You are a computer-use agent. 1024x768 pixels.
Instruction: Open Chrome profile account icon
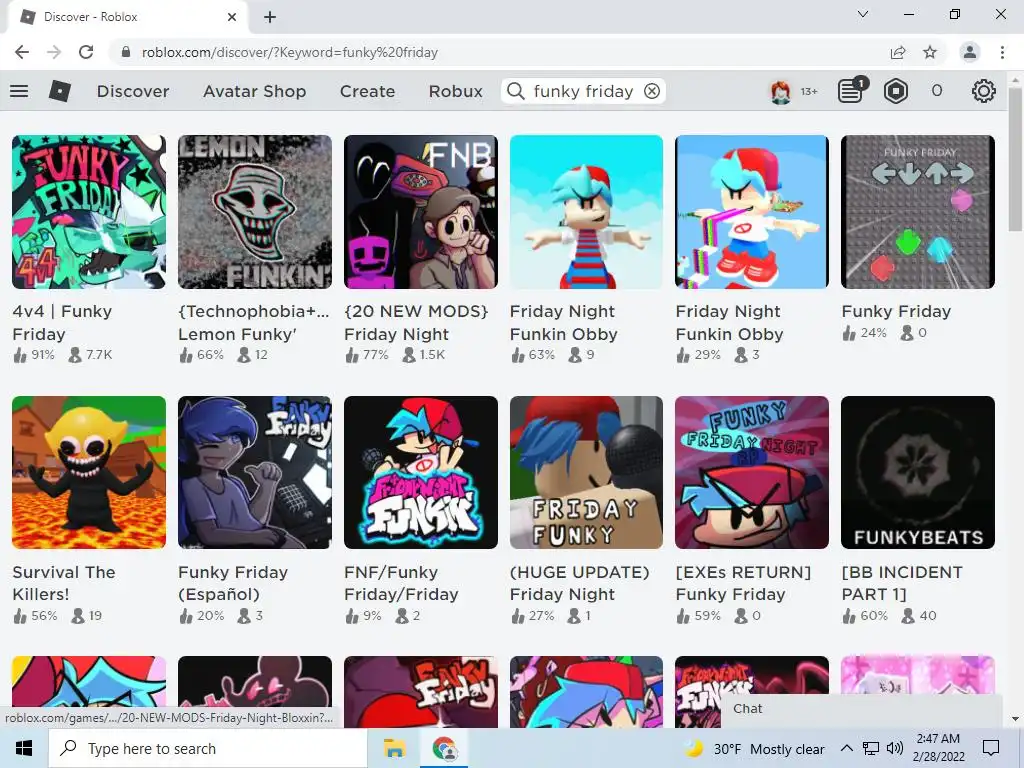pos(970,52)
